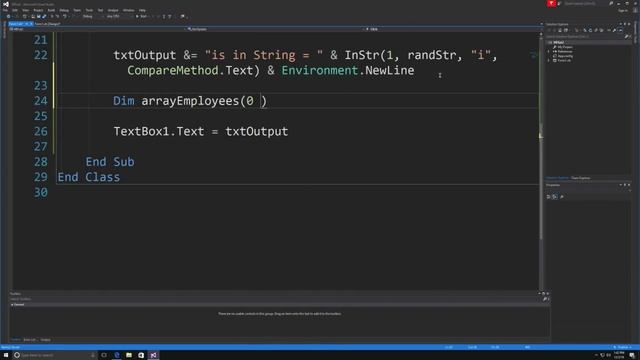640x360 pixels.
Task: Open Microsoft Edge from the taskbar
Action: click(117, 355)
